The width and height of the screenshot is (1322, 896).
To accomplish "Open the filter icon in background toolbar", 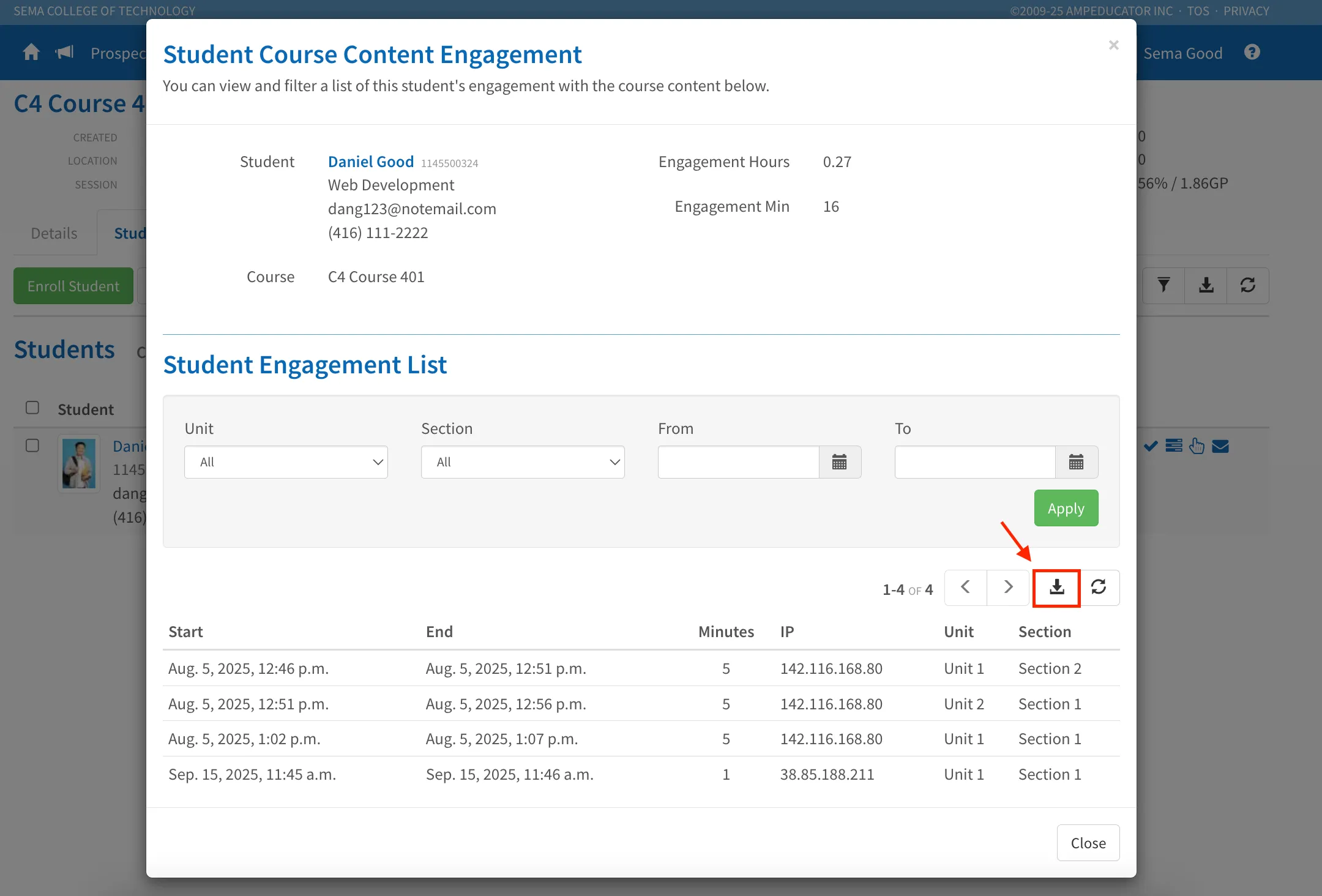I will 1163,285.
